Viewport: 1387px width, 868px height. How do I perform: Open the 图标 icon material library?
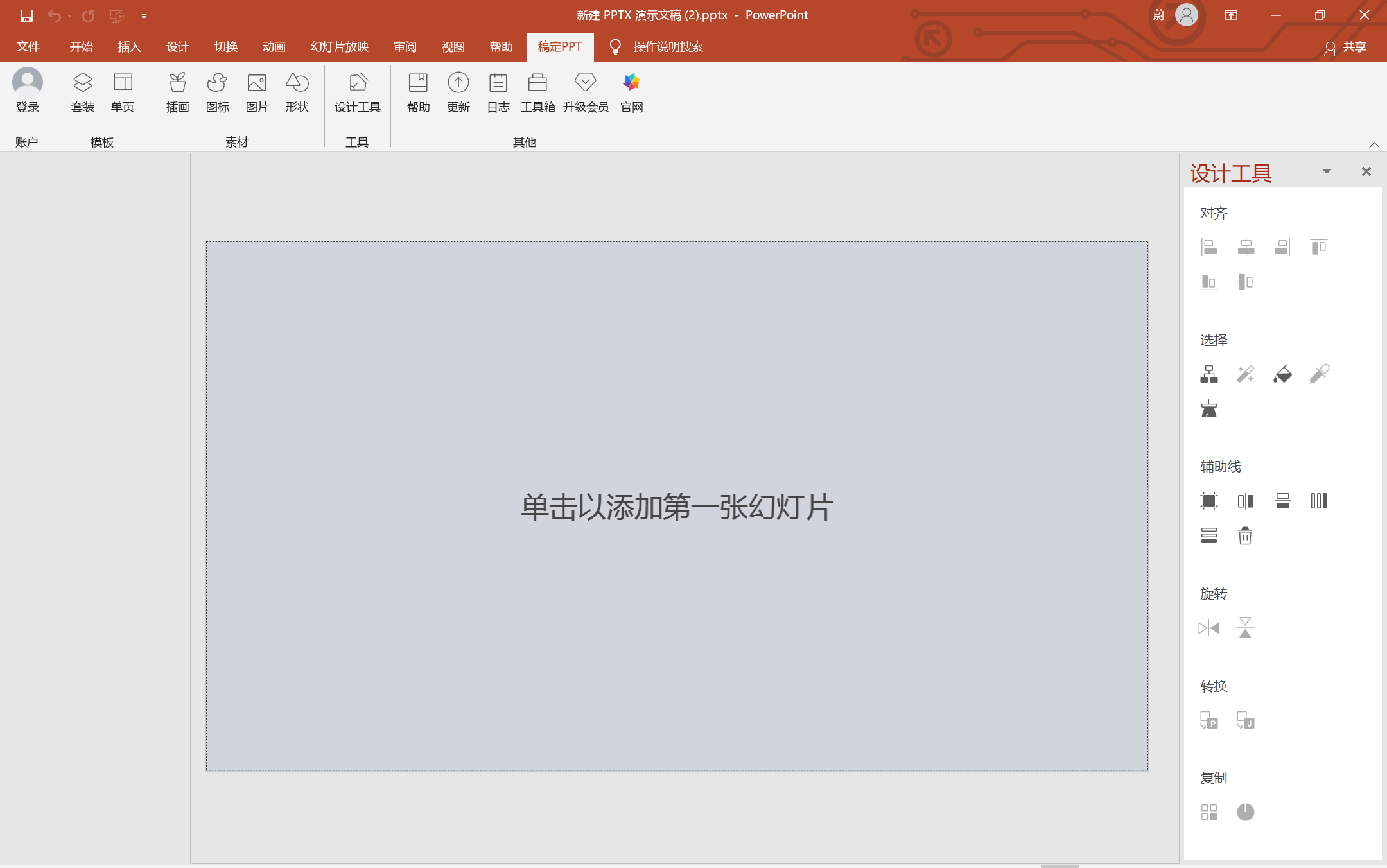point(217,93)
